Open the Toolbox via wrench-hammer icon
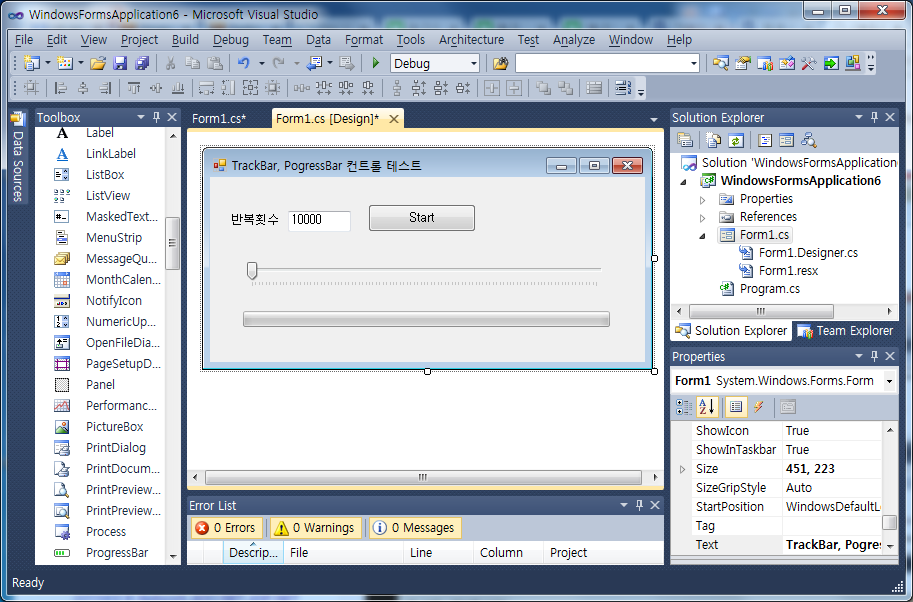This screenshot has width=913, height=602. 808,63
